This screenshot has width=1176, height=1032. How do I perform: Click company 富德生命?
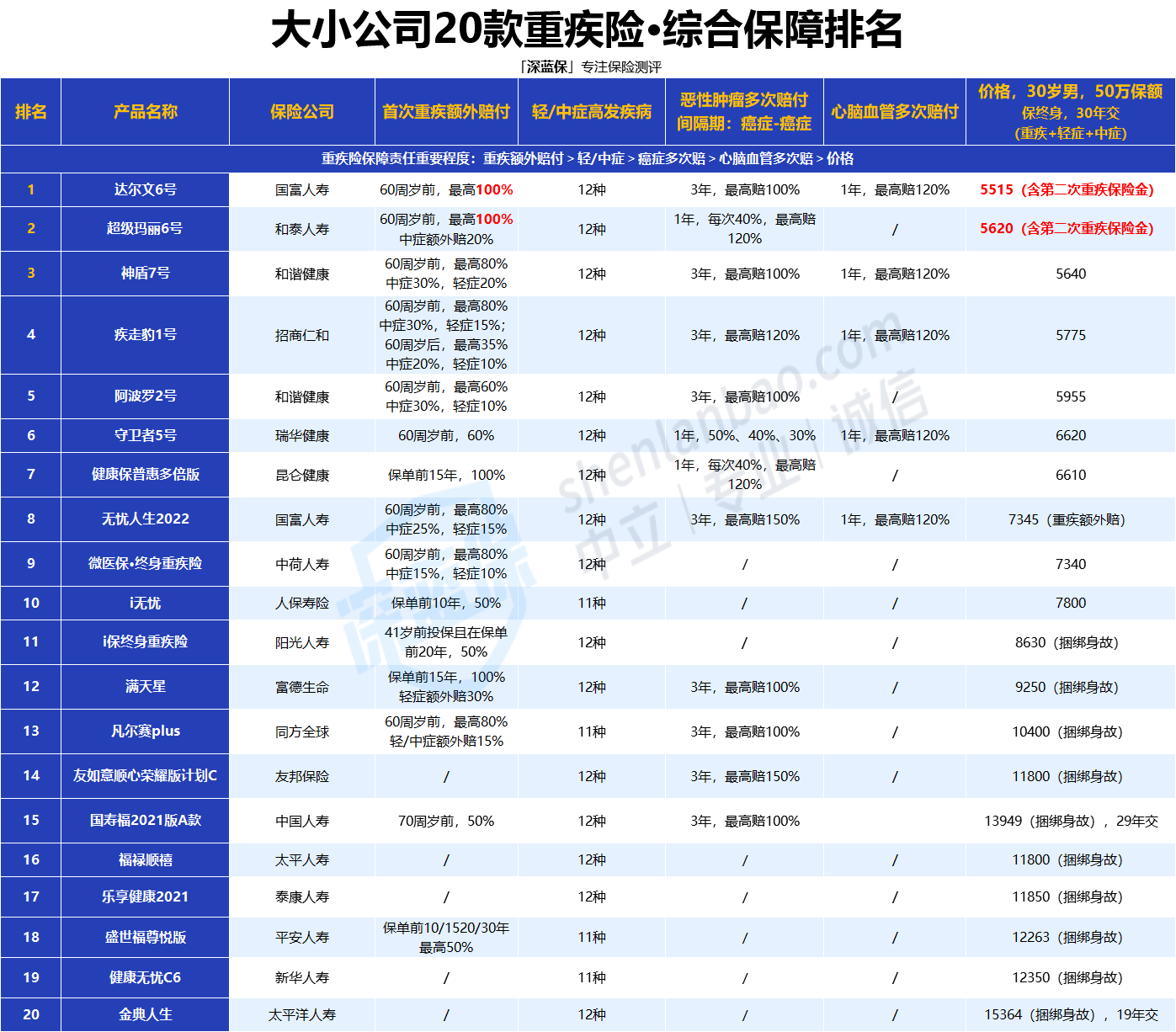(x=302, y=687)
